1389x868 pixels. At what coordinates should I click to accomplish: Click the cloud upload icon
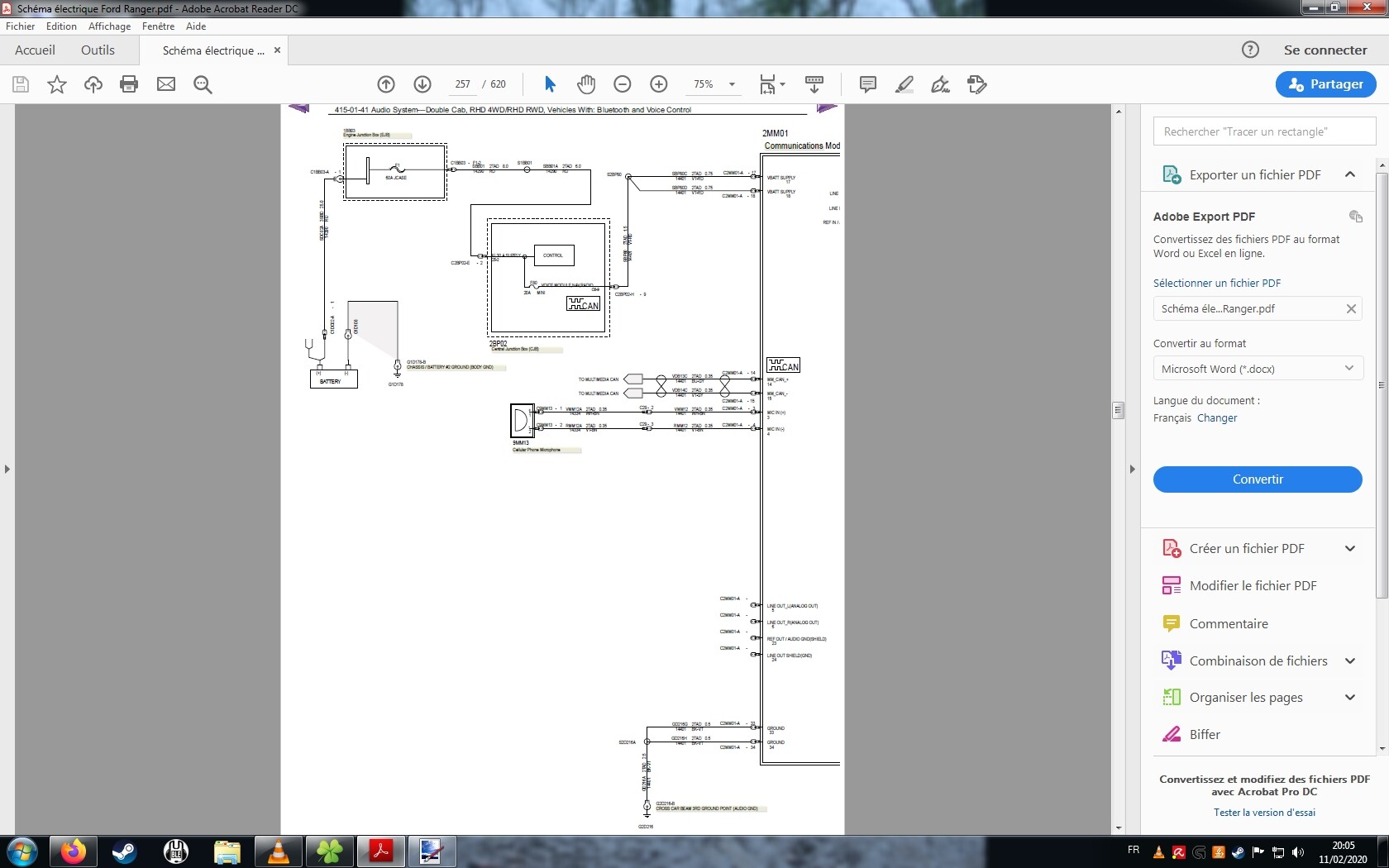pos(93,84)
